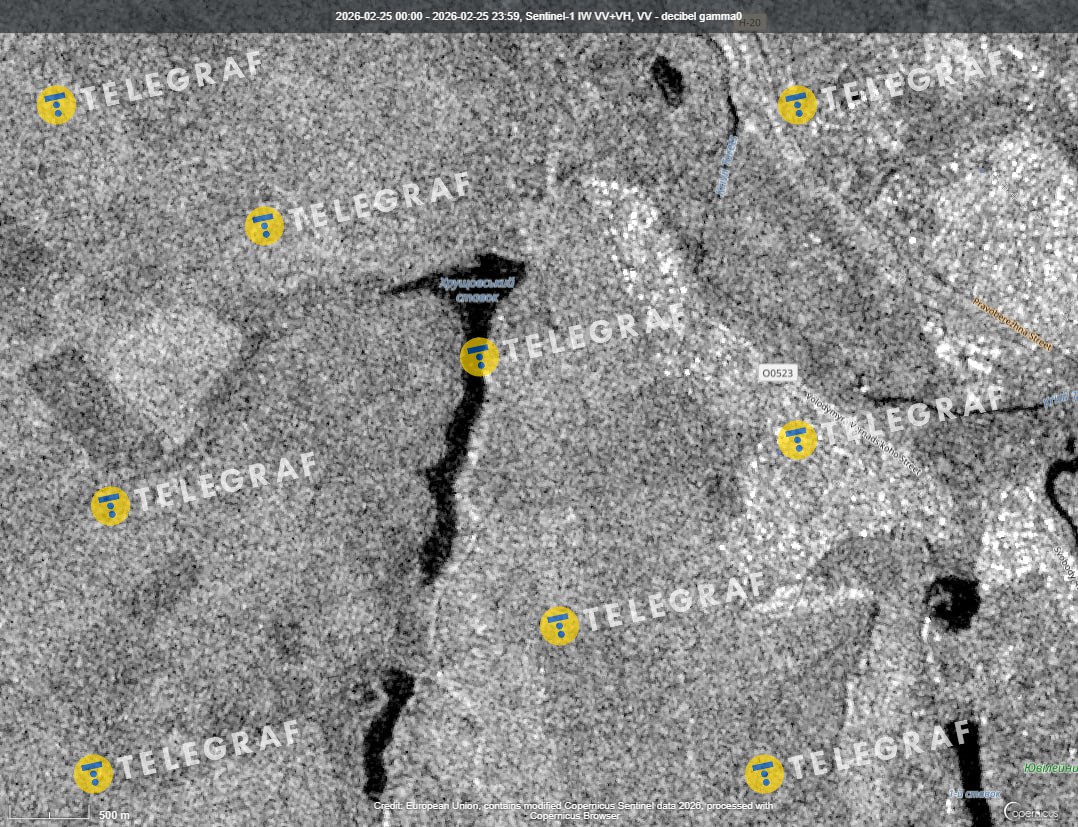
Task: Click the Telegraf icon in the top-left corner
Action: point(56,105)
